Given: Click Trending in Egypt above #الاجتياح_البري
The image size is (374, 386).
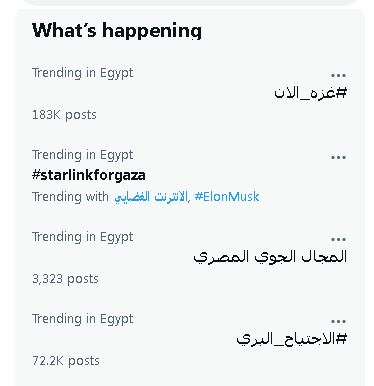Looking at the screenshot, I should [x=82, y=319].
